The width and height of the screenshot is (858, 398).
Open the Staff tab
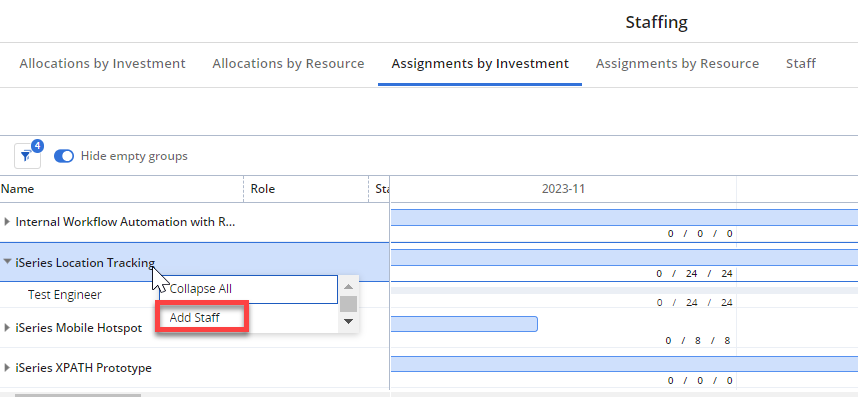click(x=801, y=64)
